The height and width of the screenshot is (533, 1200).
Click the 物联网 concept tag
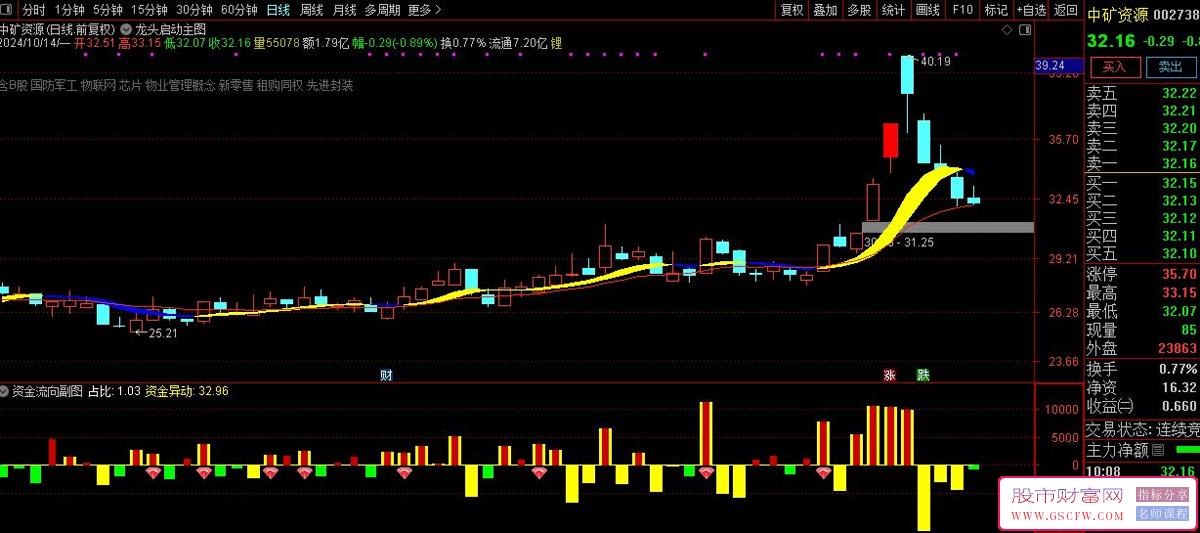(x=98, y=86)
